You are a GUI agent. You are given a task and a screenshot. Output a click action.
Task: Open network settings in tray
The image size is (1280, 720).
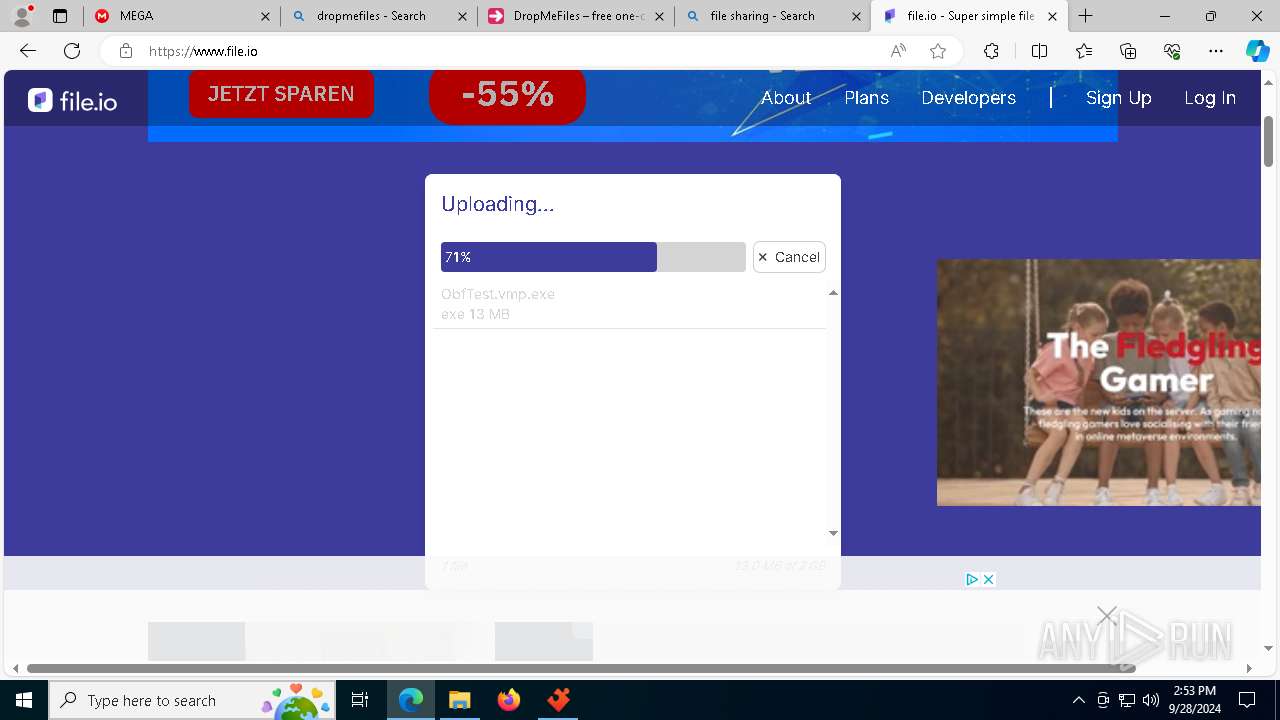click(1127, 700)
